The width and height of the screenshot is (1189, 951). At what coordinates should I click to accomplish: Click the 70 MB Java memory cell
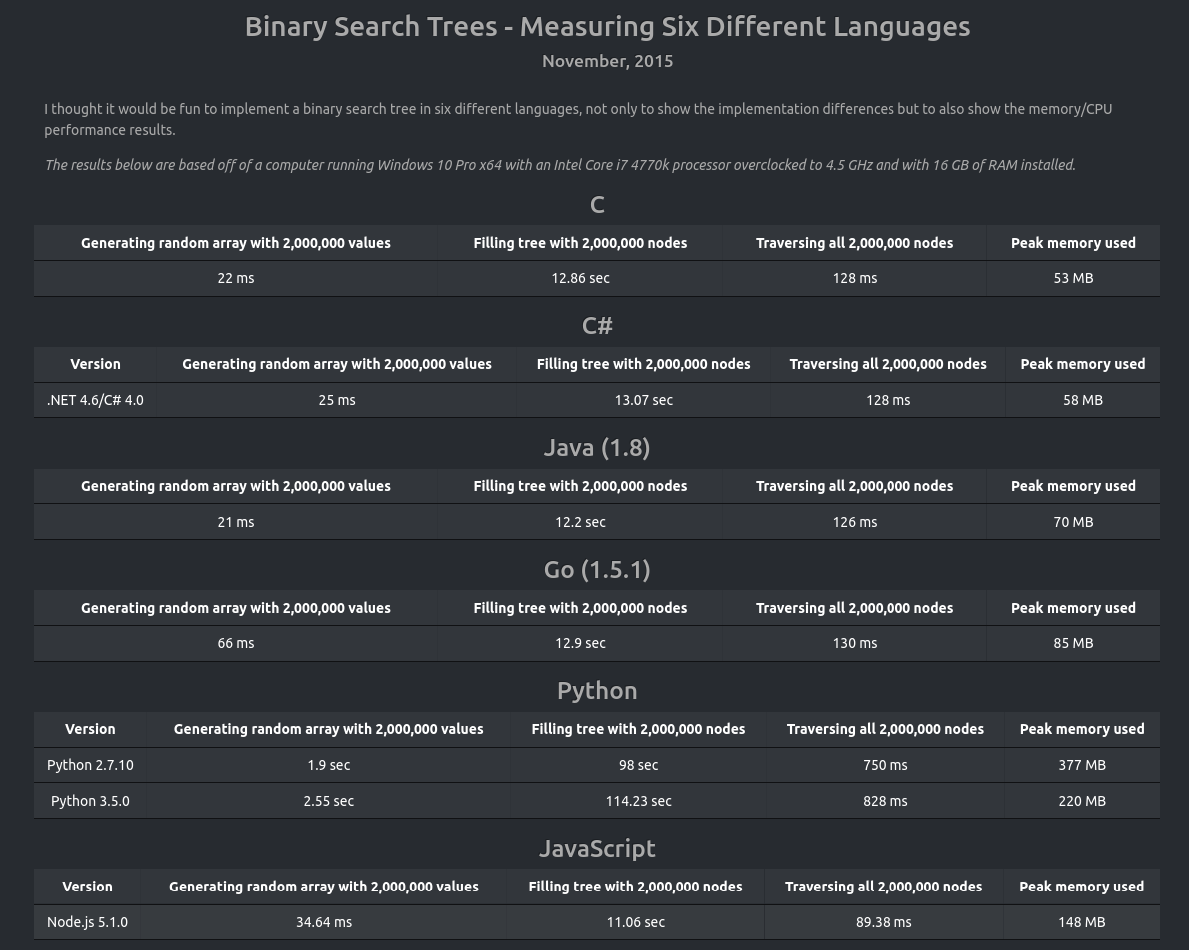click(1073, 522)
